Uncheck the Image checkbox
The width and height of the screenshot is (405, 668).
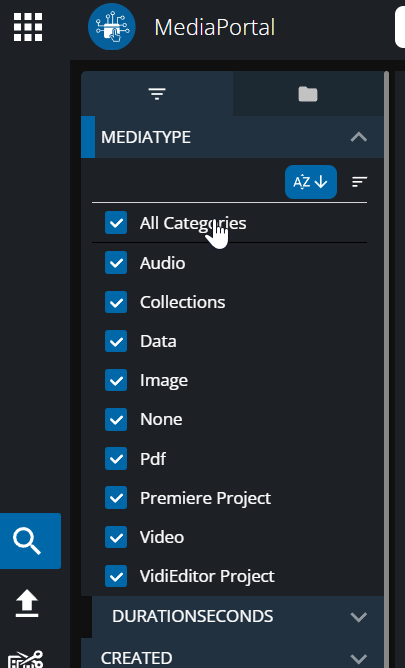tap(116, 380)
